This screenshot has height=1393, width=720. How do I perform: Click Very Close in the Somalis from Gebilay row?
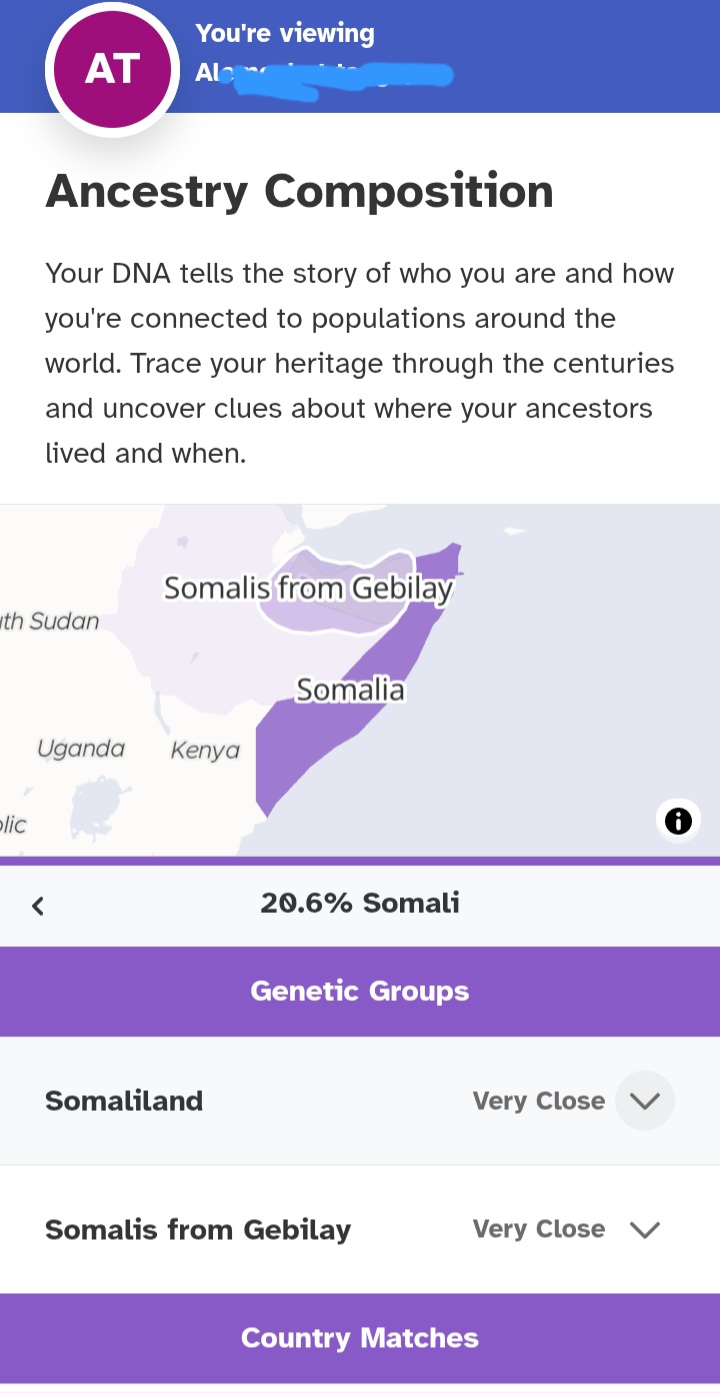538,1229
